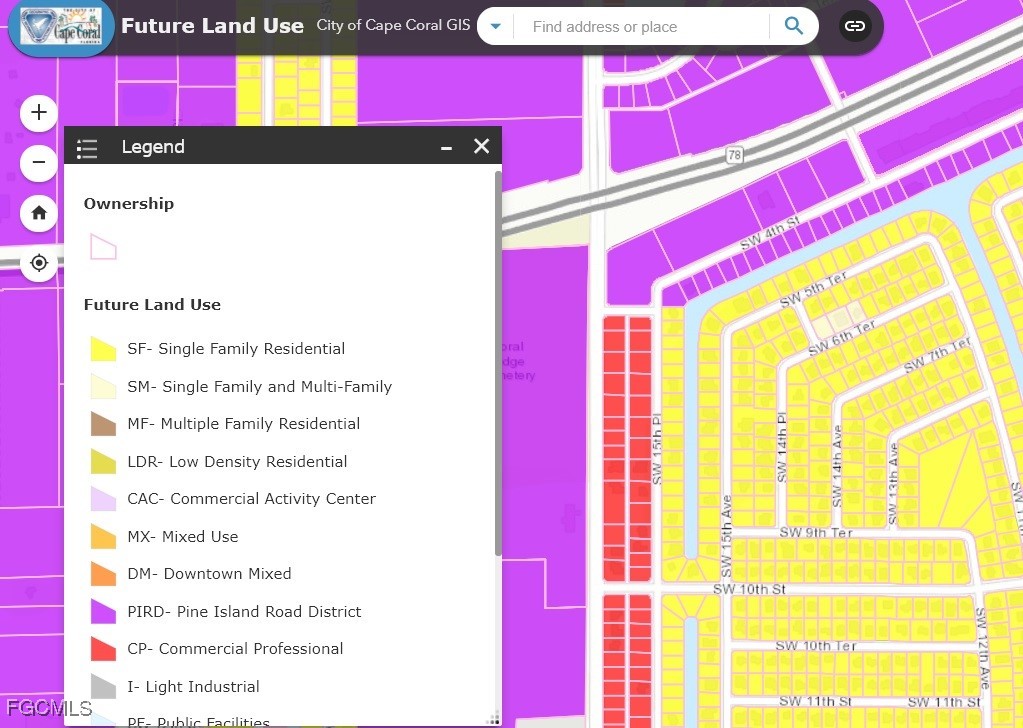This screenshot has width=1023, height=728.
Task: Click the Legend panel resize handle
Action: coord(492,718)
